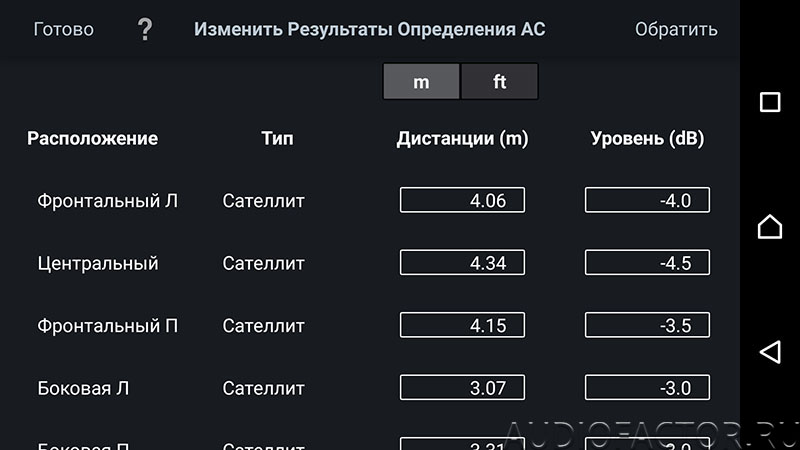The width and height of the screenshot is (800, 450).
Task: Tap the Android home icon
Action: [x=770, y=226]
